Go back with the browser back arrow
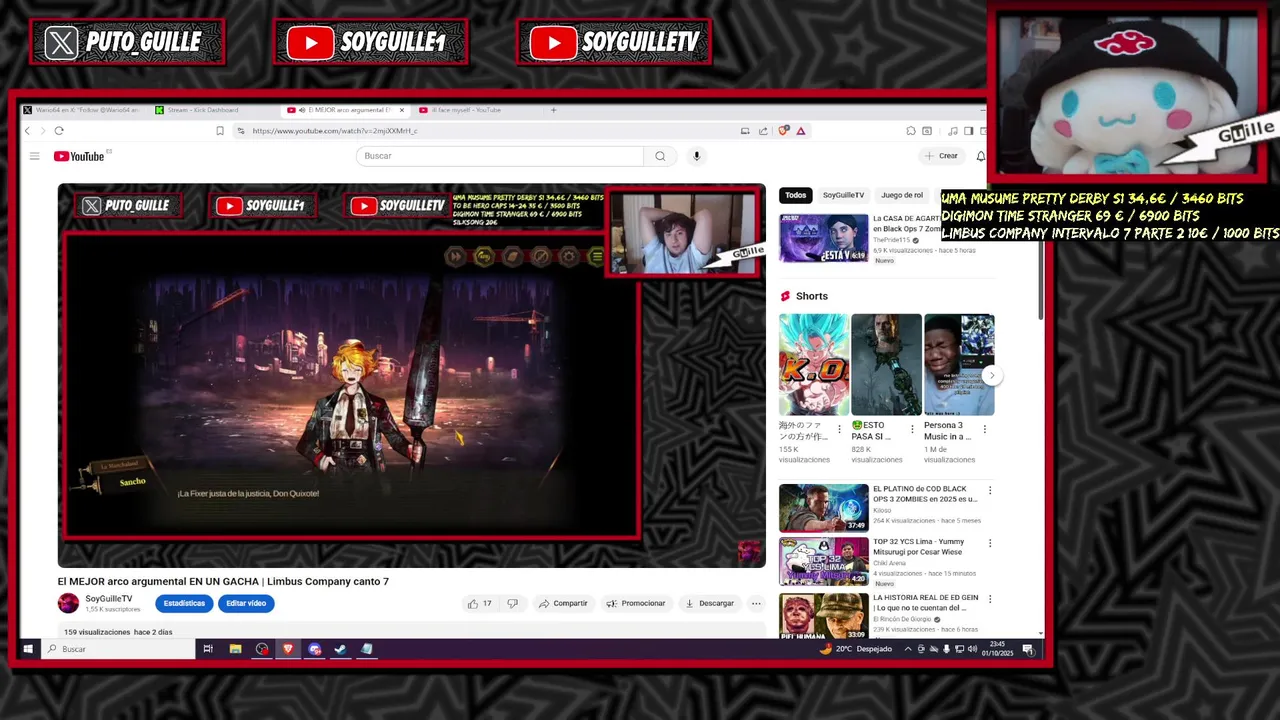 (28, 131)
